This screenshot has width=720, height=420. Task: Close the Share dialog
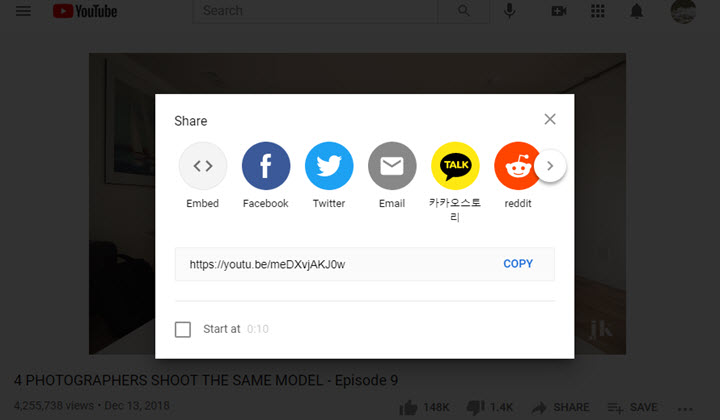[550, 119]
